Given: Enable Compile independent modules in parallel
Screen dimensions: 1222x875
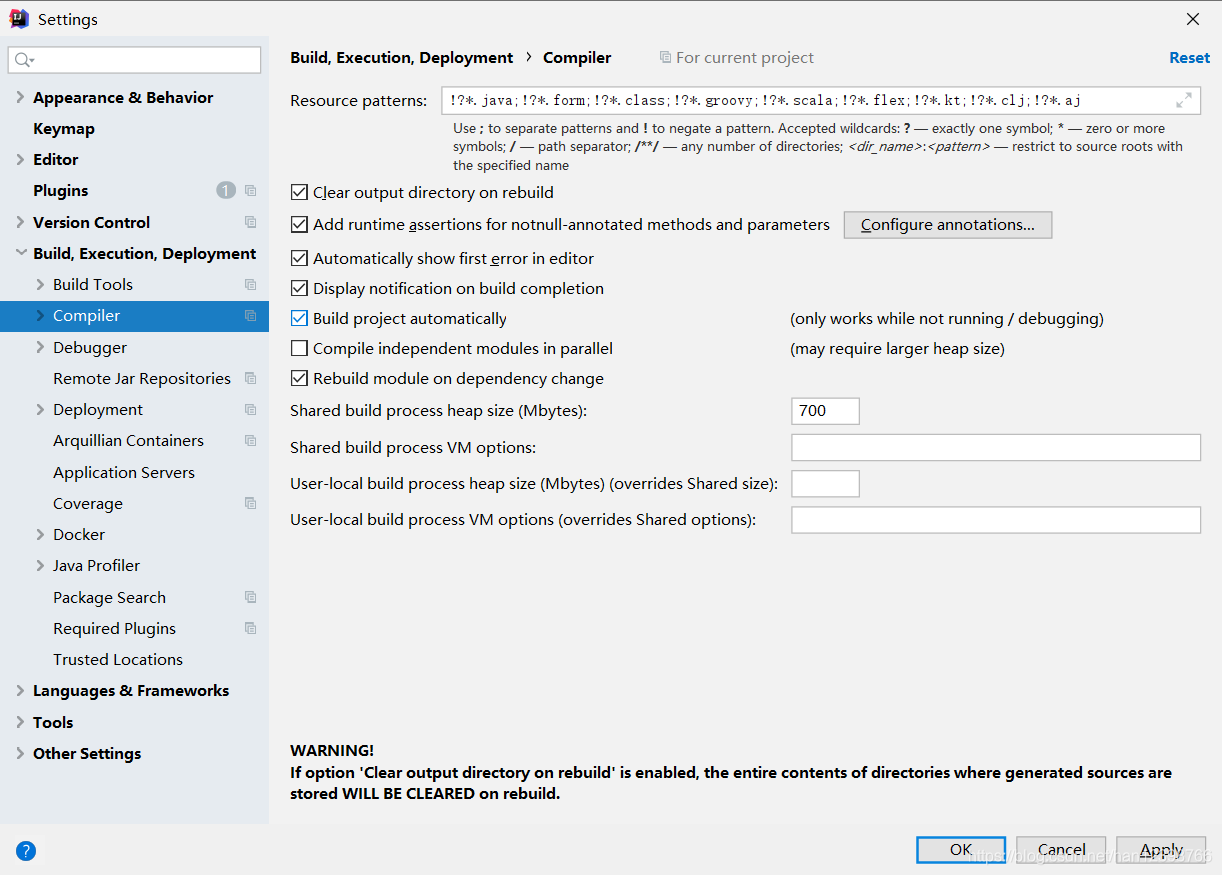Looking at the screenshot, I should click(299, 348).
